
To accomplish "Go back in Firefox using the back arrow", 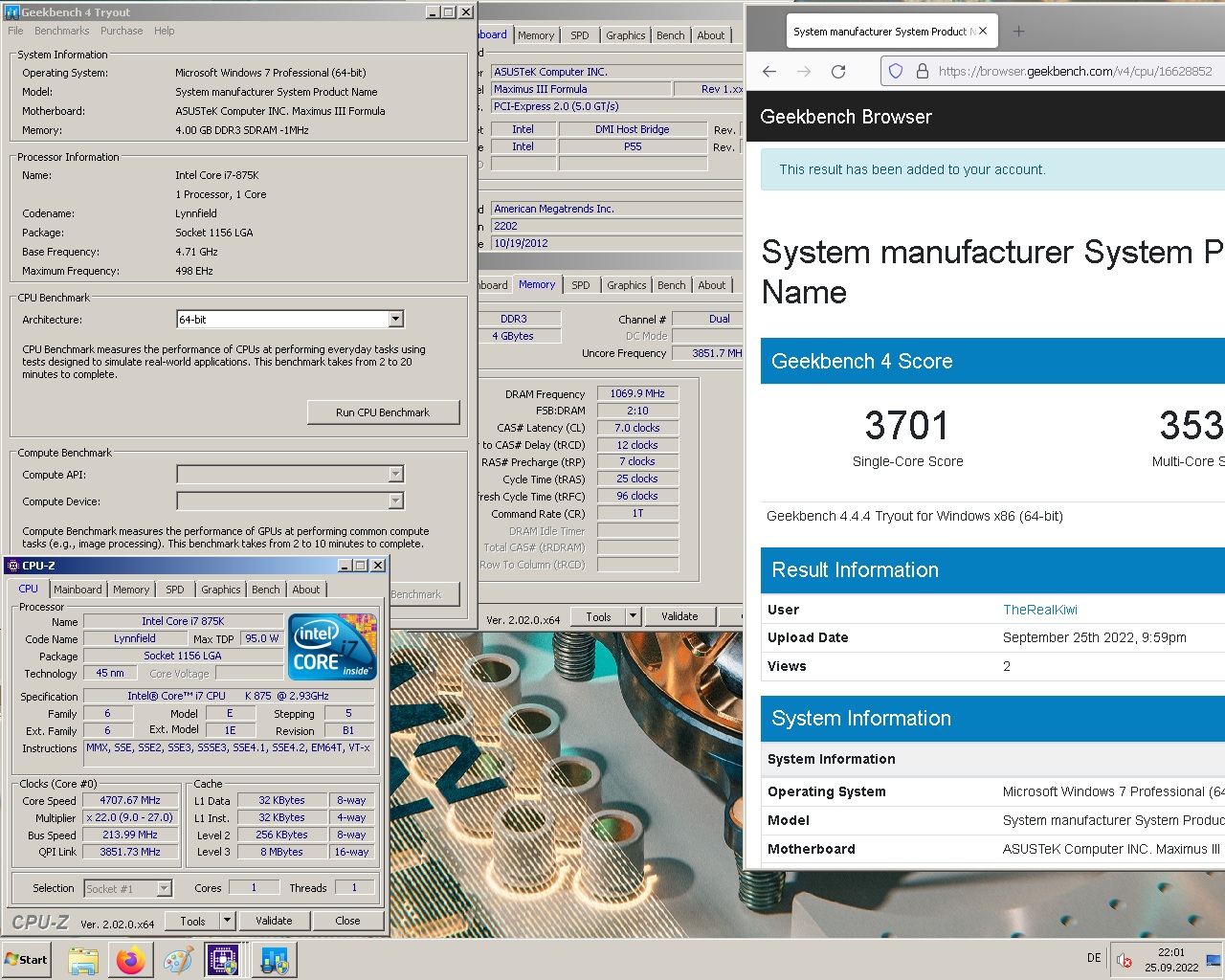I will coord(769,71).
